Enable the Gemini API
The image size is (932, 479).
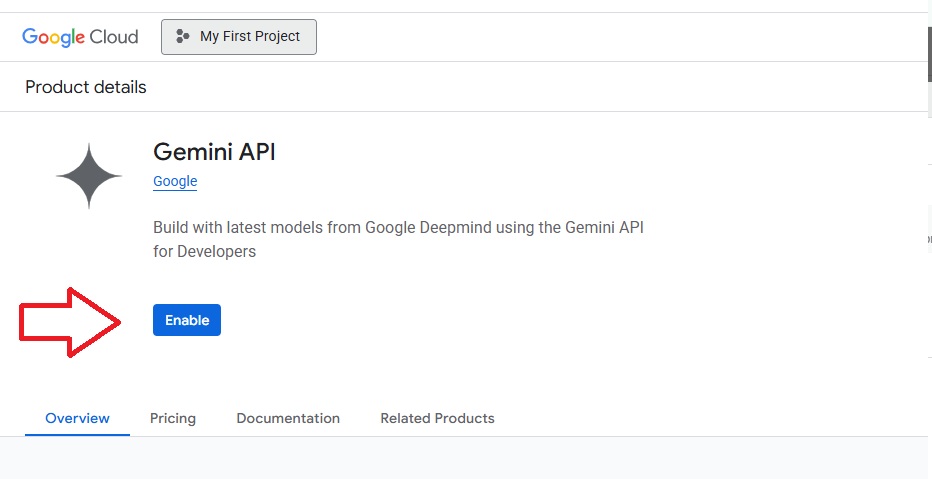click(187, 320)
